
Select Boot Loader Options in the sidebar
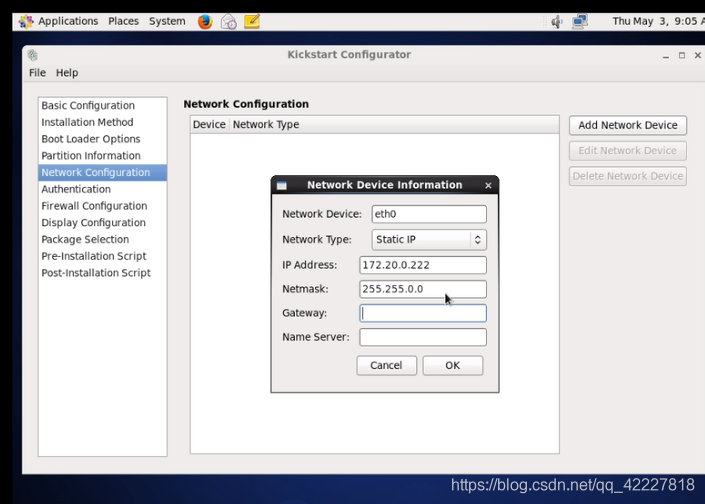103,139
